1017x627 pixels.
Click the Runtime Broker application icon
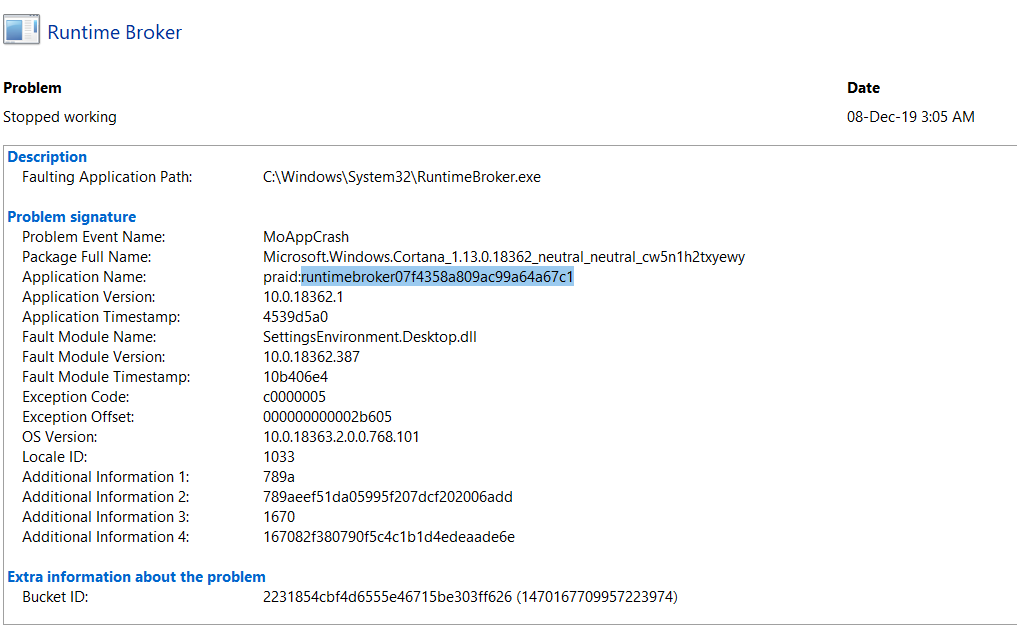point(21,30)
